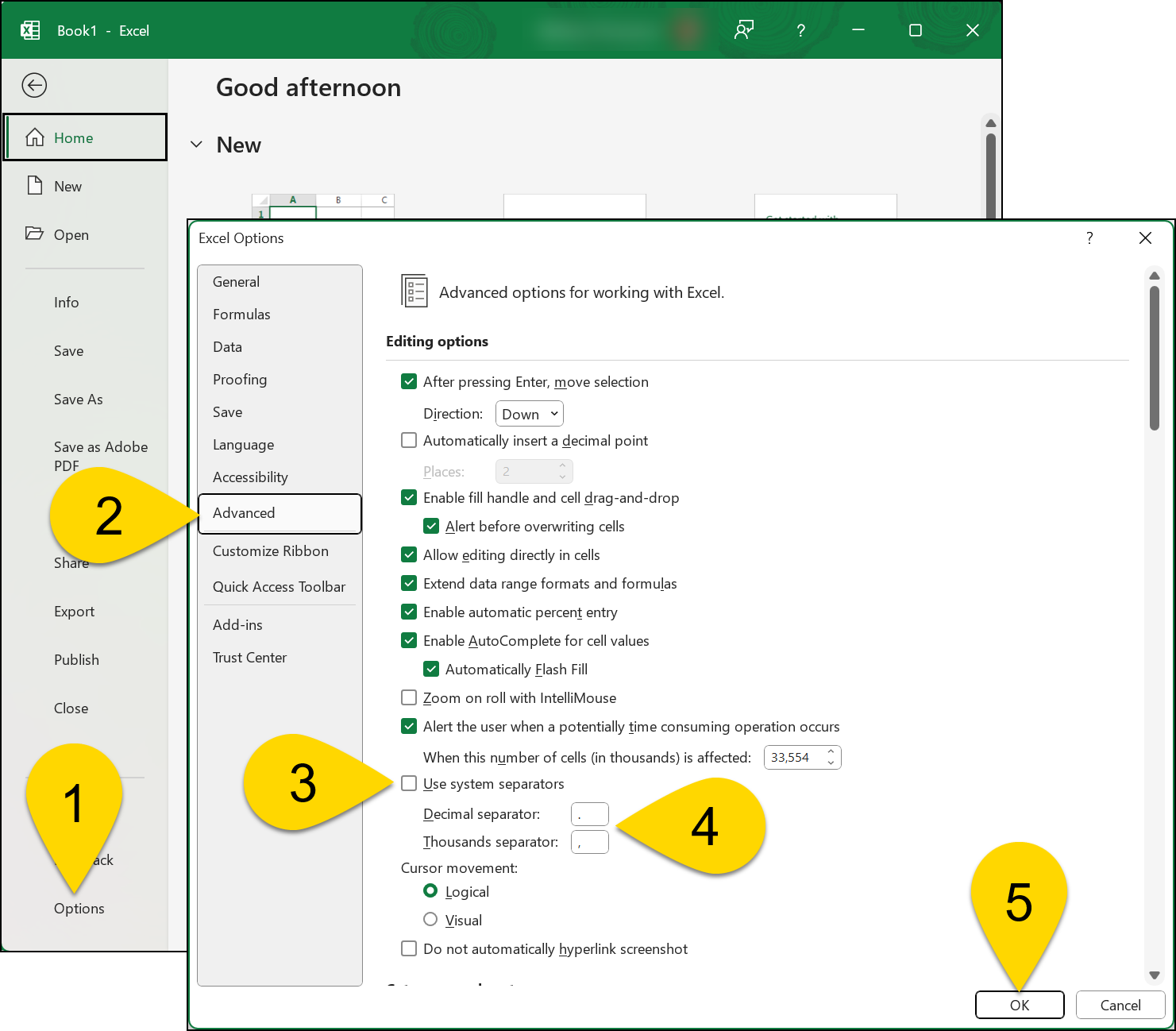The width and height of the screenshot is (1176, 1031).
Task: Dismiss the dialog using Cancel
Action: pyautogui.click(x=1120, y=1005)
